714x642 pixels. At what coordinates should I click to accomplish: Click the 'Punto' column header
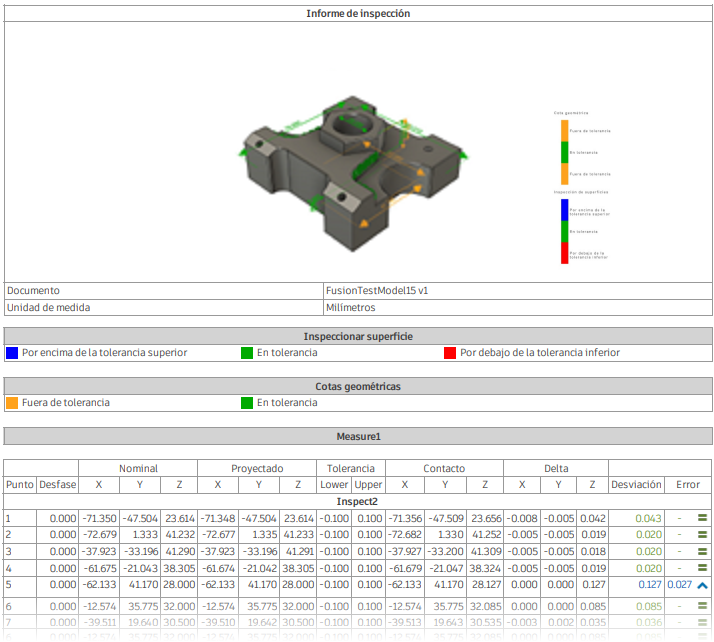(20, 485)
